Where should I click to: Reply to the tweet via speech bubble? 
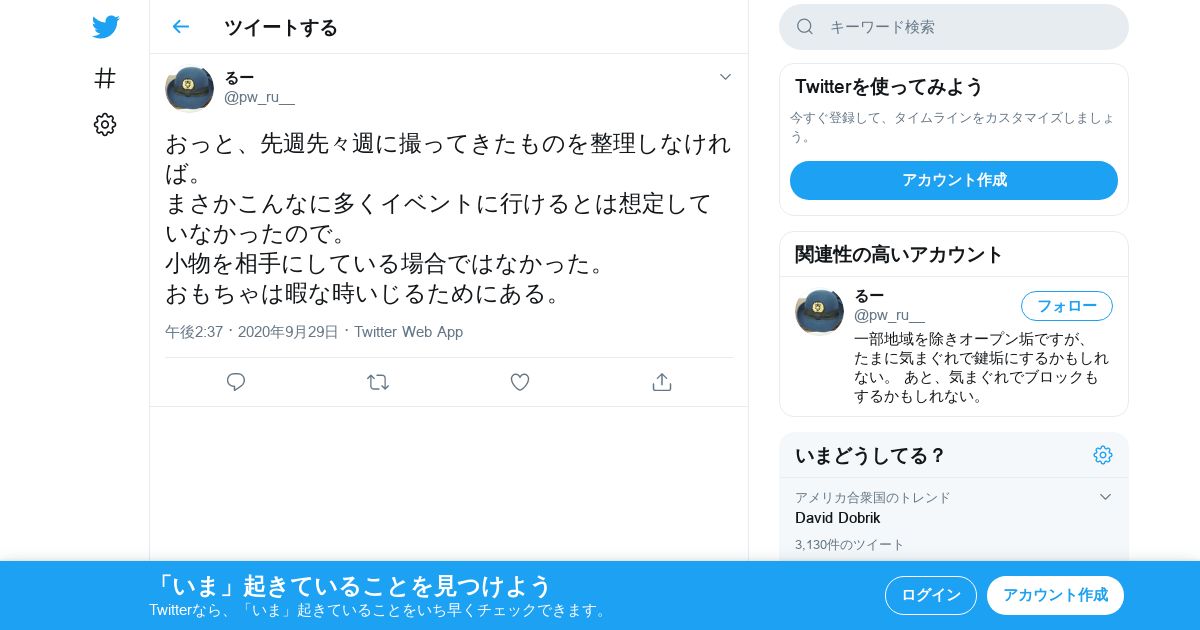coord(236,382)
